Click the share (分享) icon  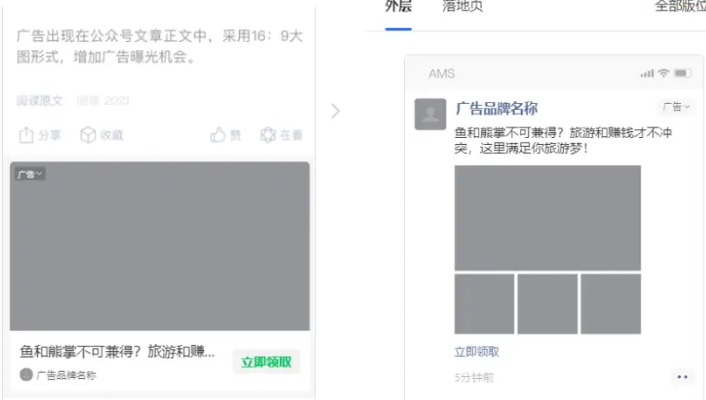tap(26, 135)
